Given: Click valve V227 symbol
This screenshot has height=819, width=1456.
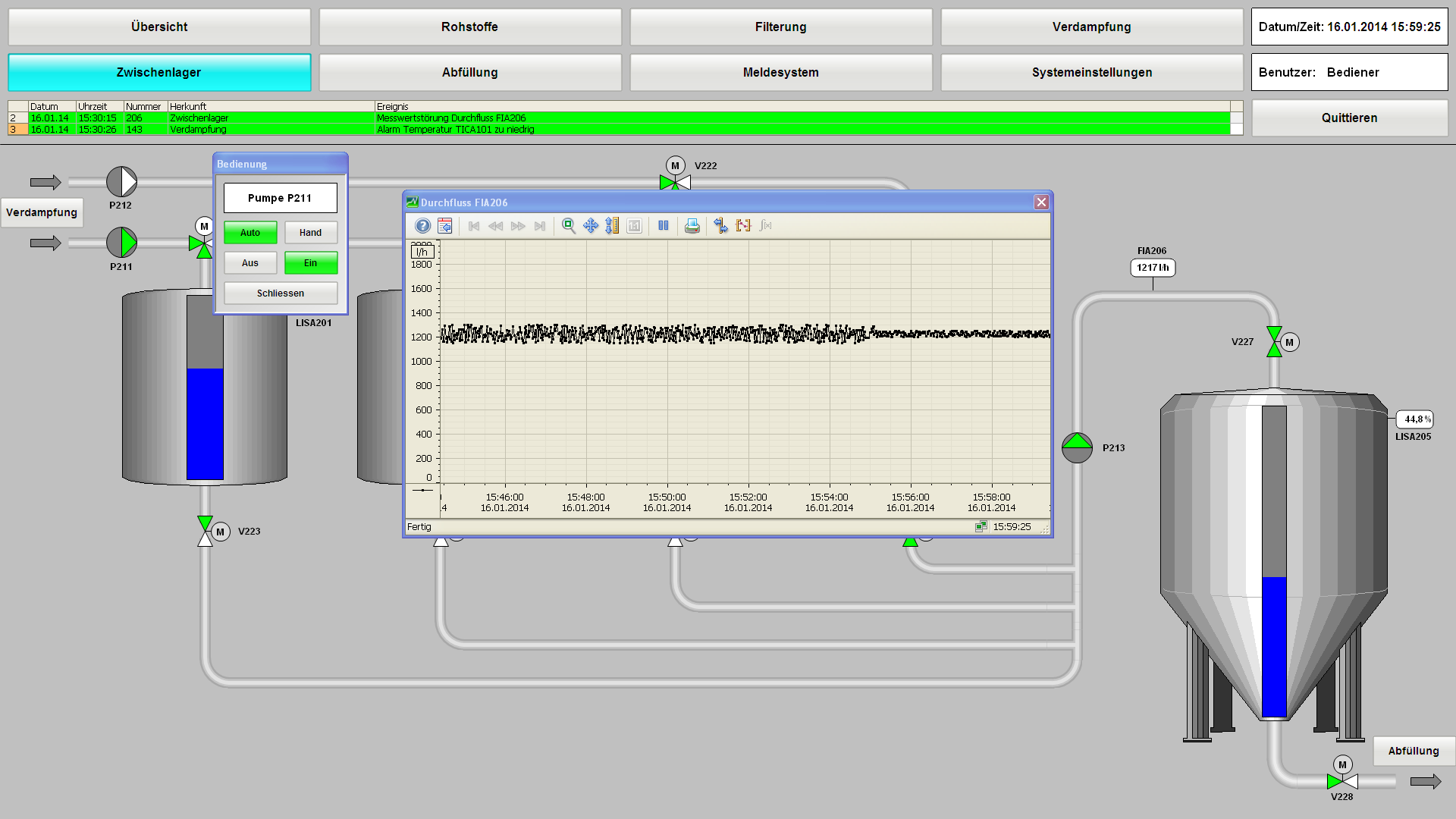Looking at the screenshot, I should pos(1274,342).
